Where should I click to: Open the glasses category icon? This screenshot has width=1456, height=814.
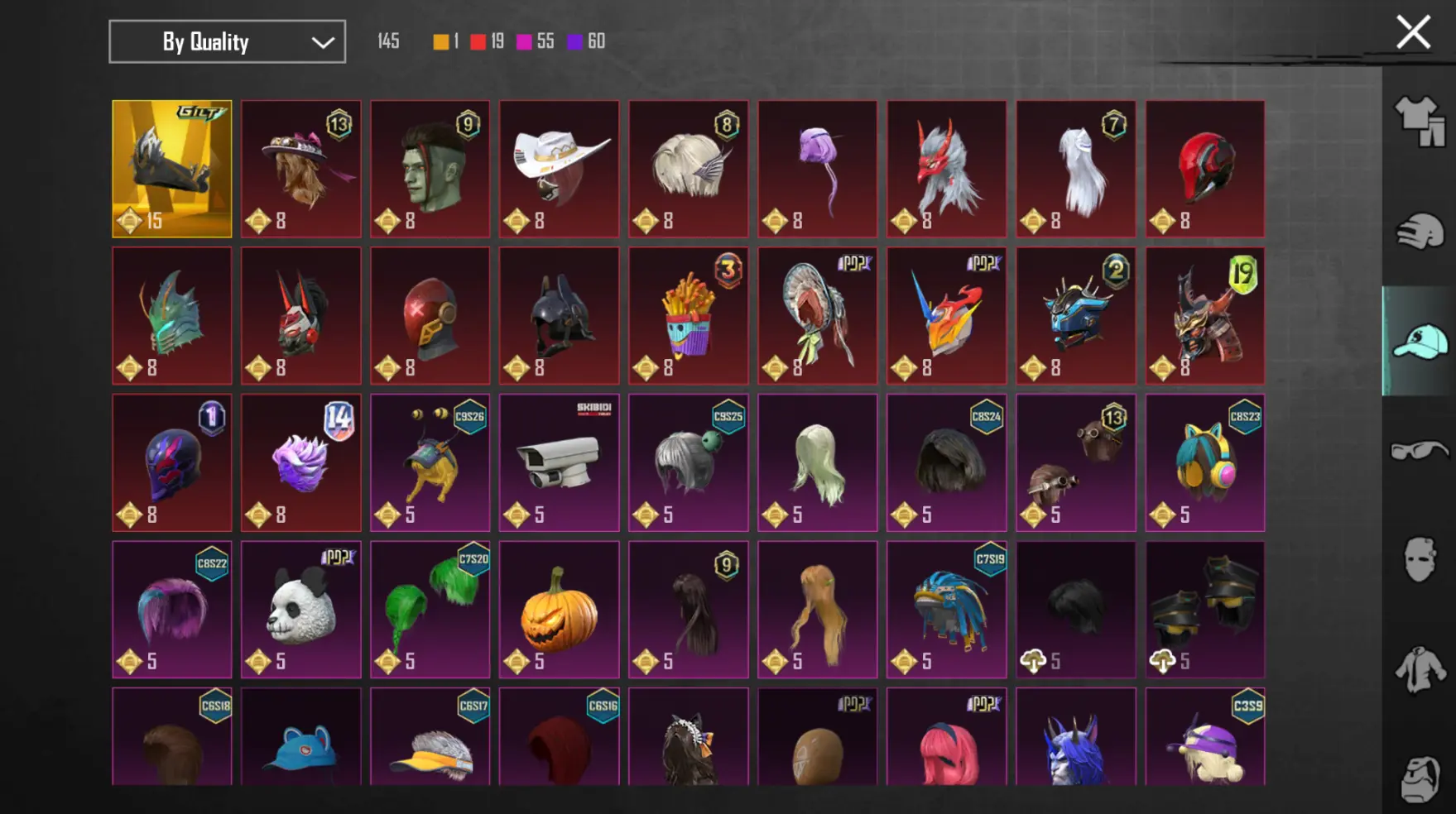pyautogui.click(x=1420, y=451)
